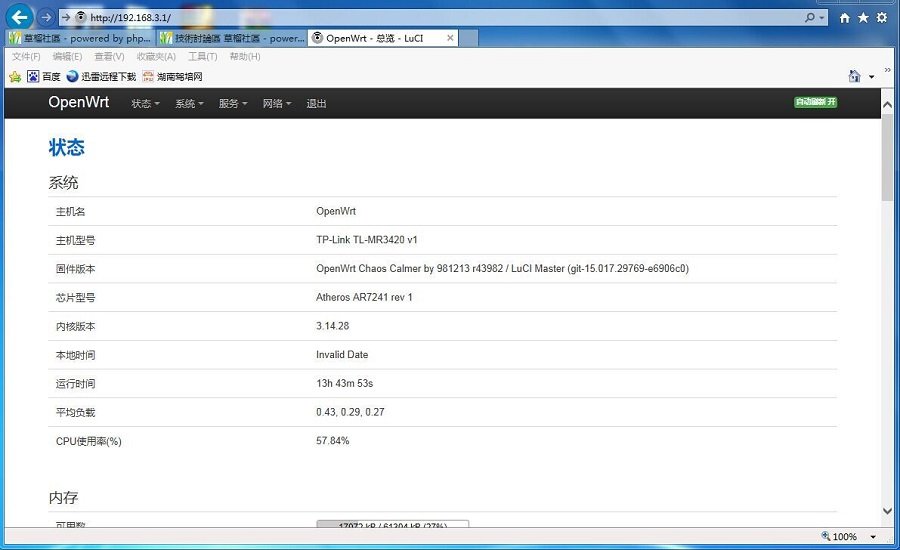This screenshot has height=550, width=900.
Task: Click the 内存 section heading
Action: [x=63, y=497]
